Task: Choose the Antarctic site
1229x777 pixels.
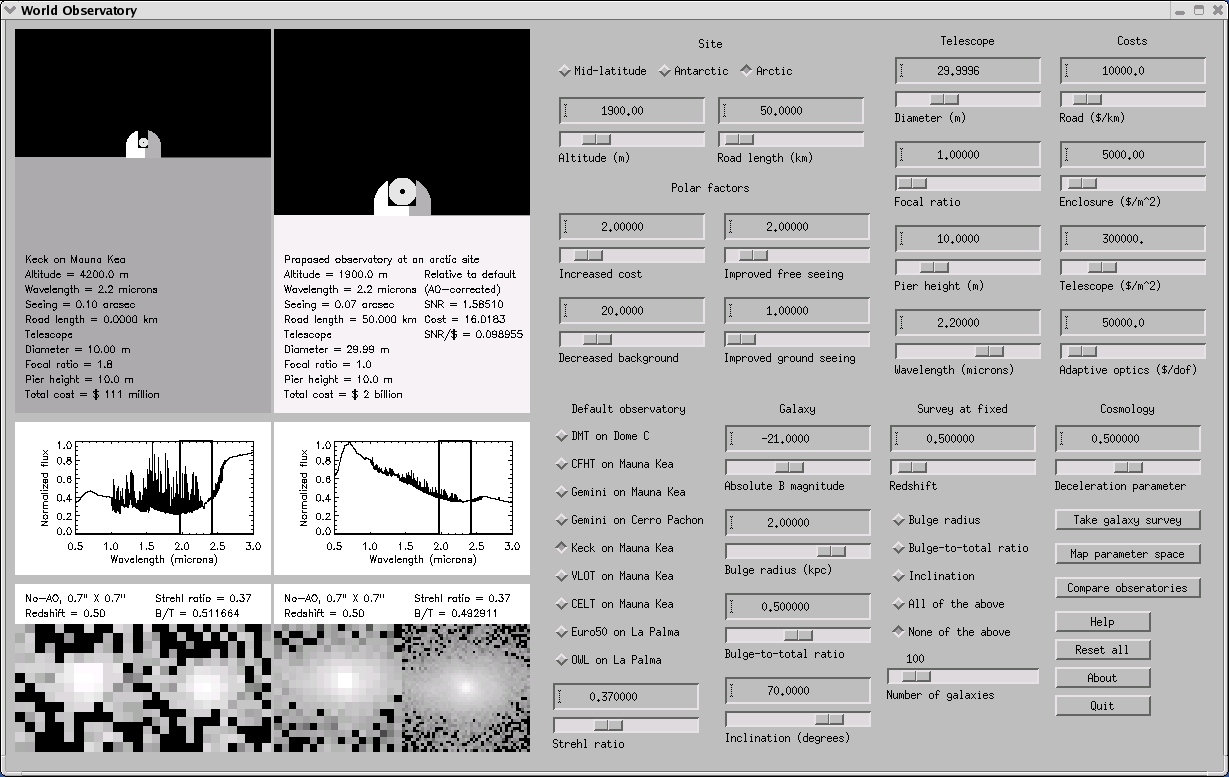Action: (x=664, y=71)
